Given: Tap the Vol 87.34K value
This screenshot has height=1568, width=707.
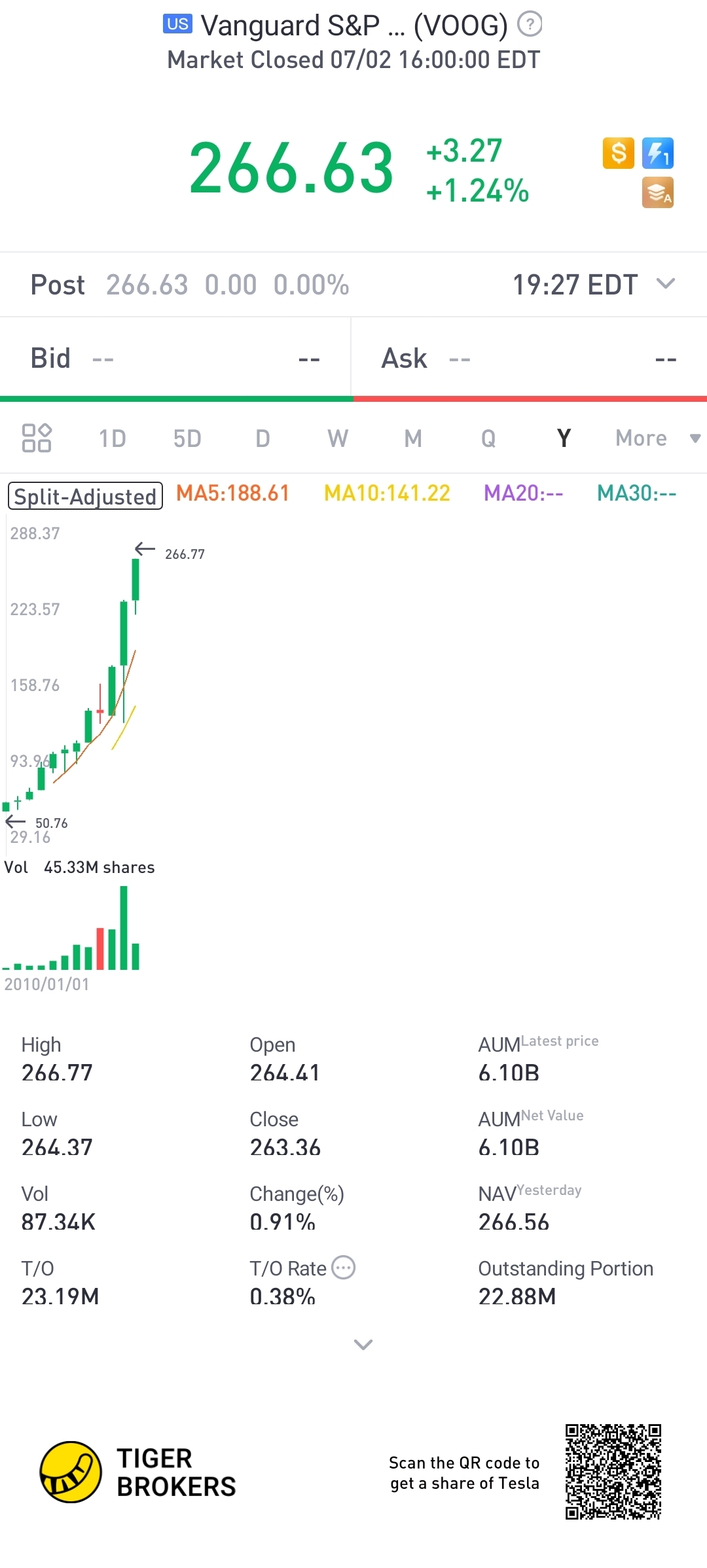Looking at the screenshot, I should pos(58,1222).
